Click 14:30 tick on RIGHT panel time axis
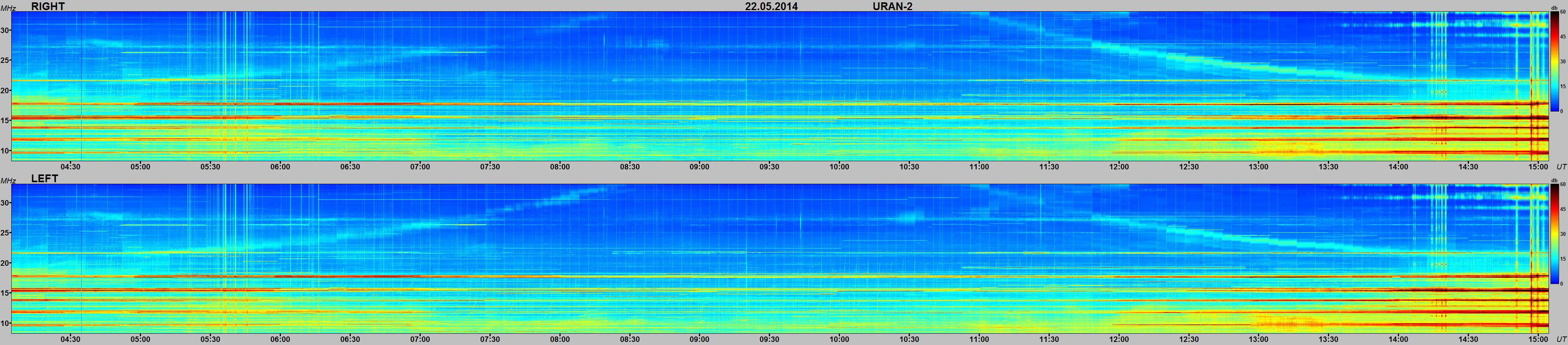Image resolution: width=1568 pixels, height=345 pixels. pos(1469,167)
